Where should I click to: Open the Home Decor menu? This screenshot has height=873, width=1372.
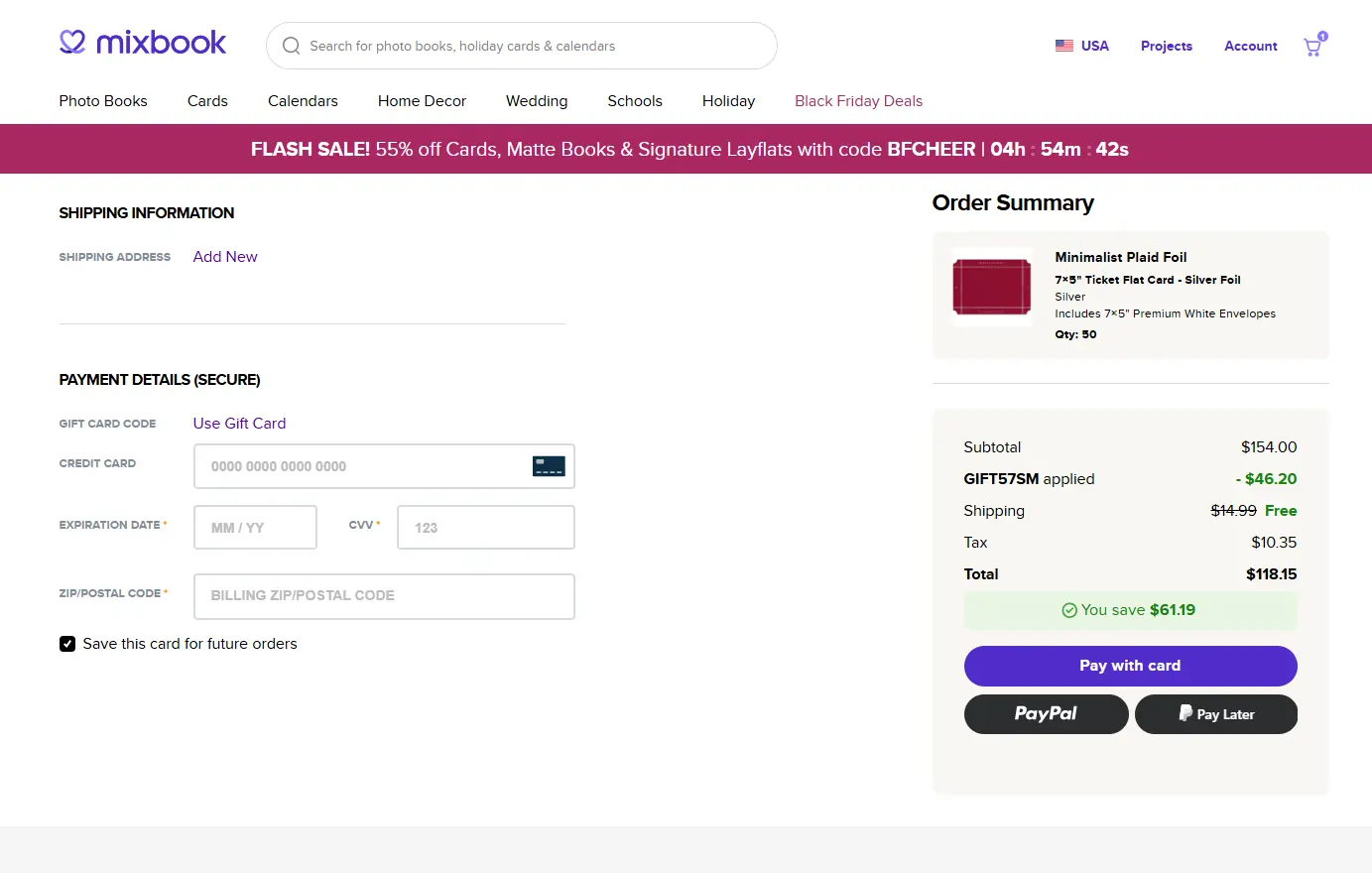(x=422, y=101)
